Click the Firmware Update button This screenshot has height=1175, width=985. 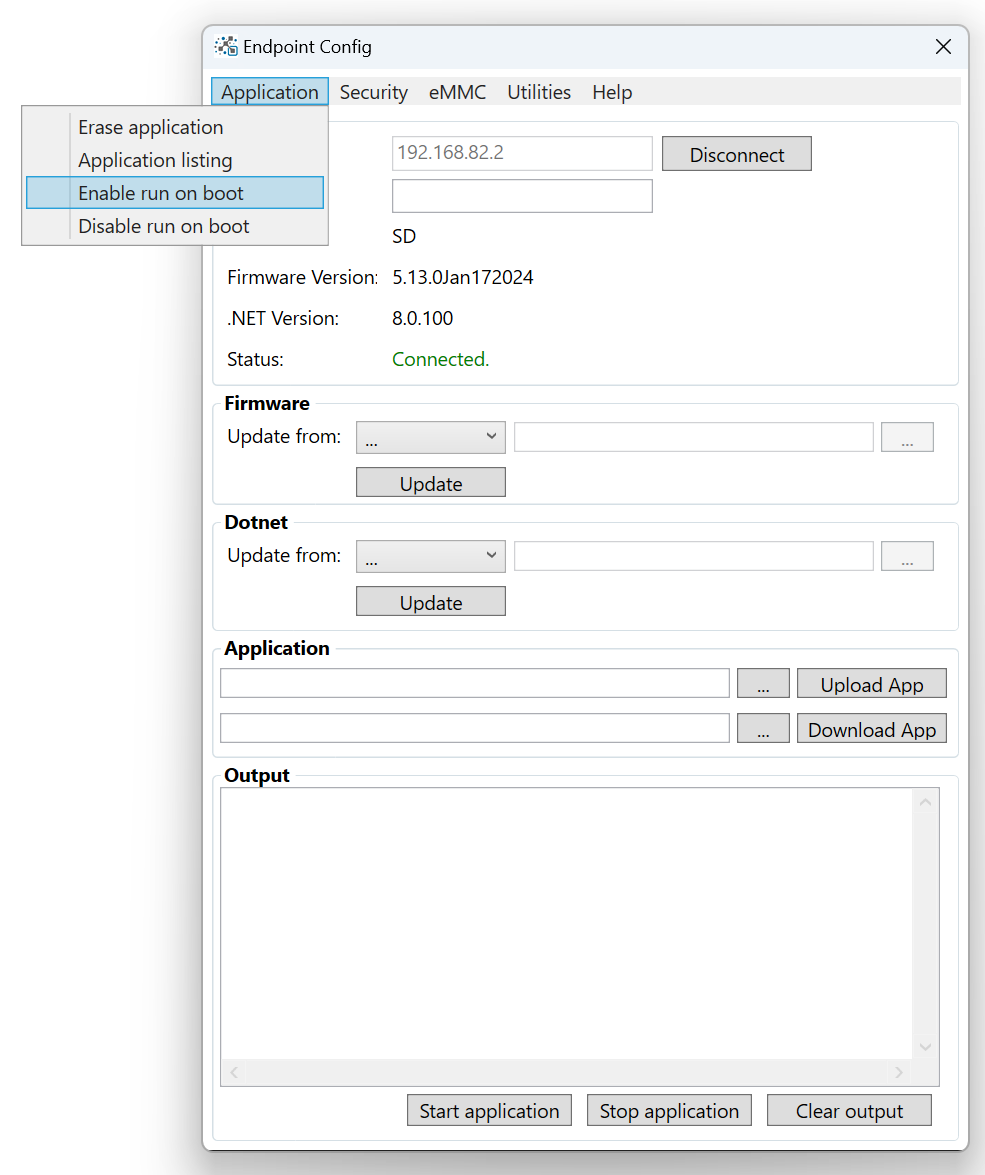(430, 482)
